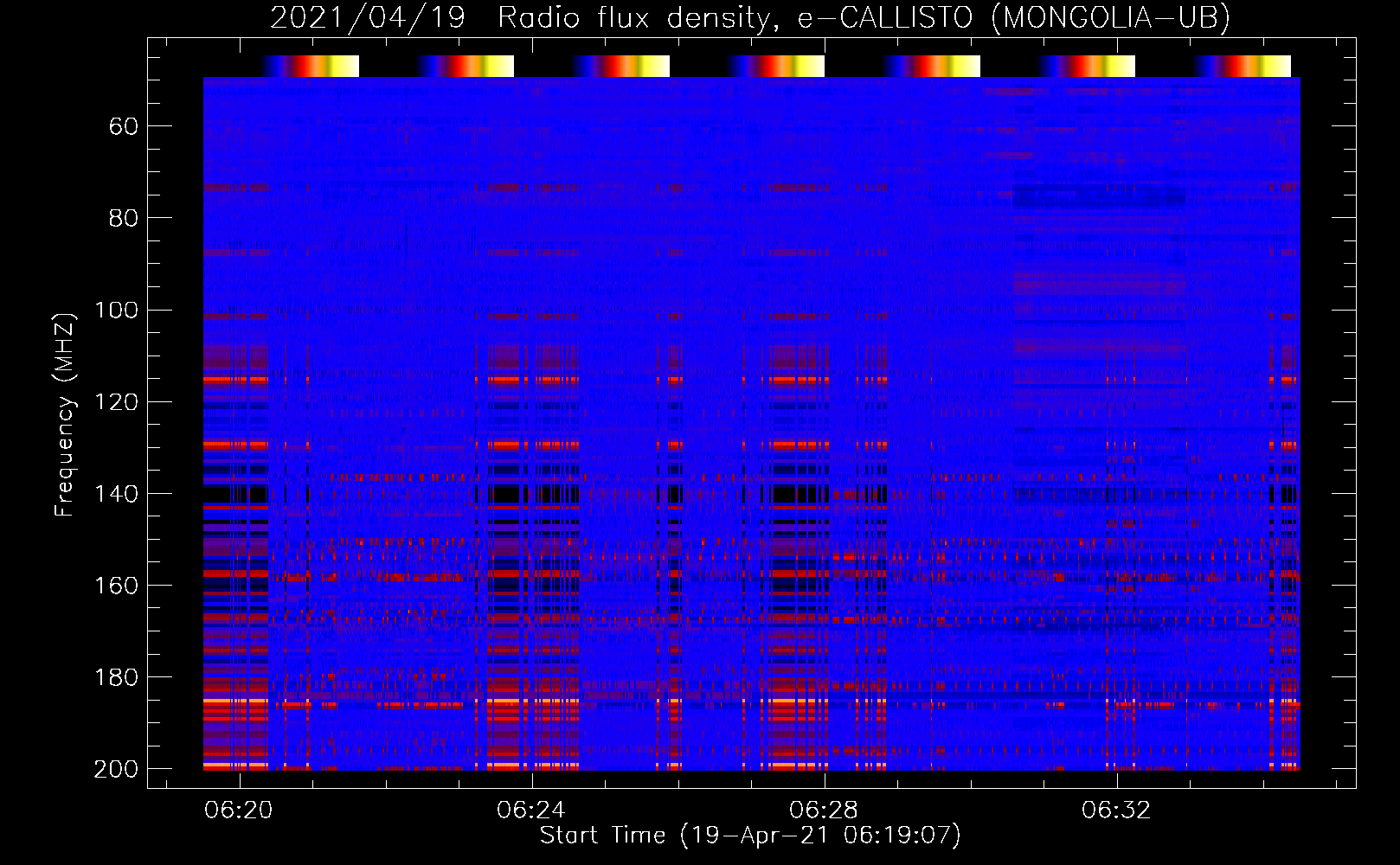This screenshot has height=865, width=1400.
Task: Click the 06:24 time tick label
Action: coord(531,810)
